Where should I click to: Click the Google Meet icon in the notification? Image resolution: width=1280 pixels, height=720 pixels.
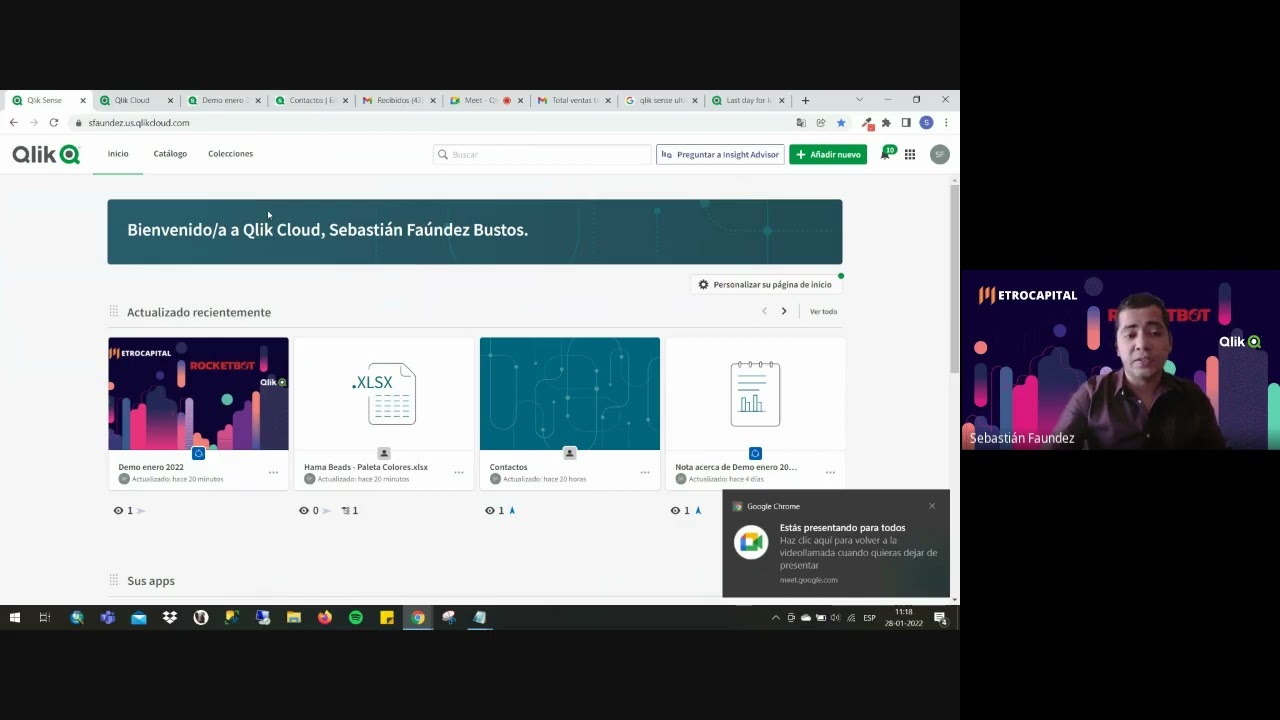[751, 543]
